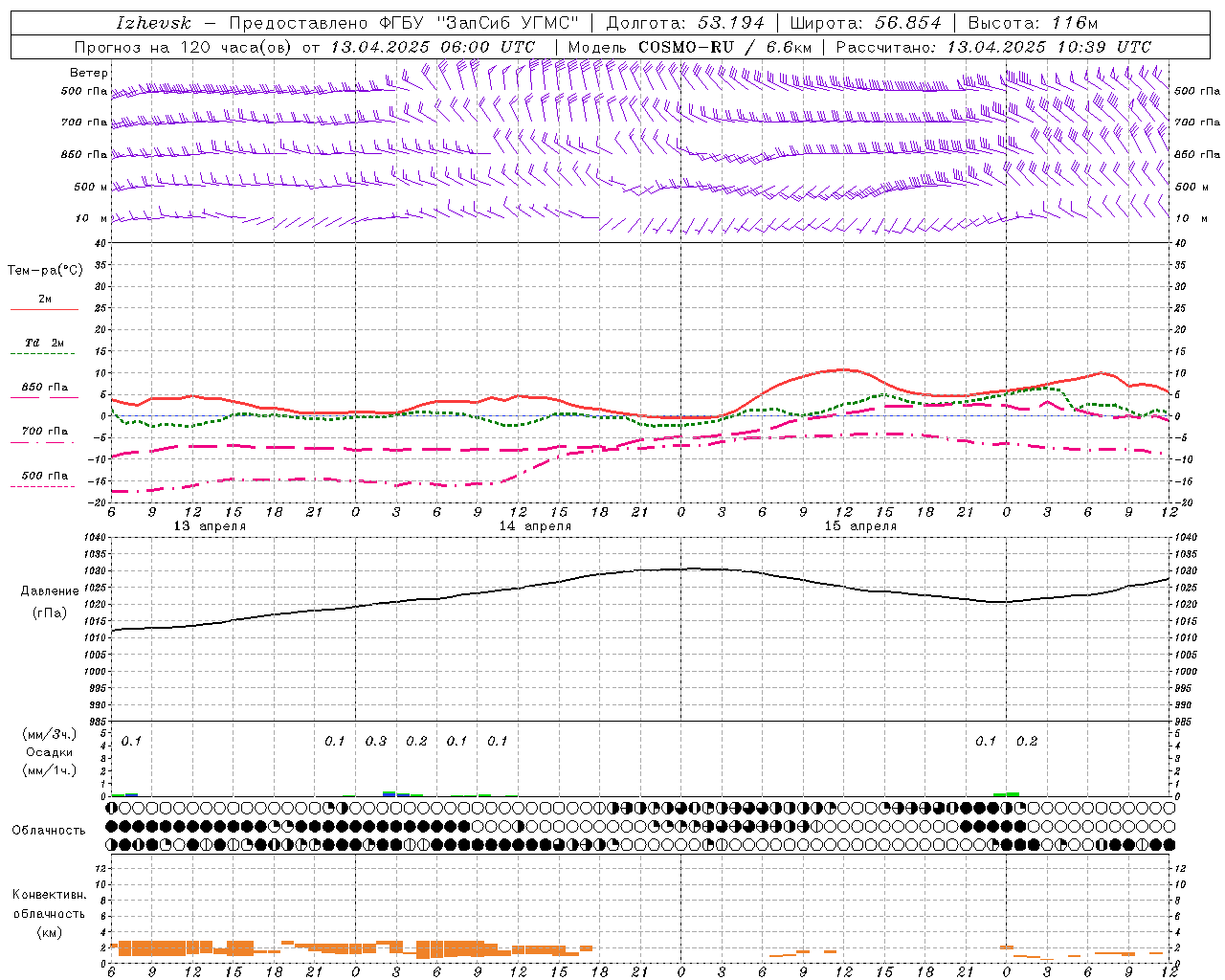Viewport: 1225px width, 980px height.
Task: Click the "500 гПа" entry in temperature legend
Action: tap(45, 476)
